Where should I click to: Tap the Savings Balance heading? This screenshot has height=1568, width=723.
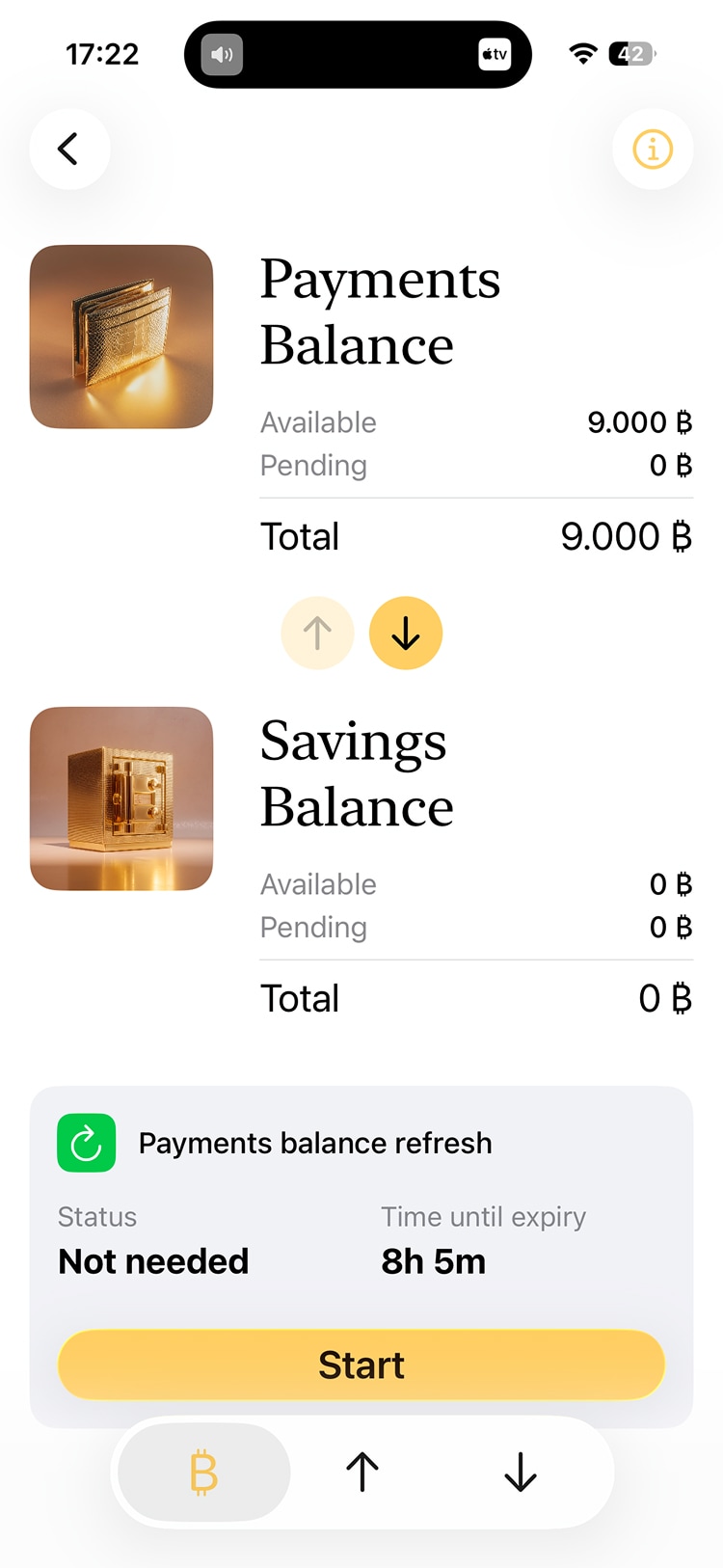pos(357,773)
